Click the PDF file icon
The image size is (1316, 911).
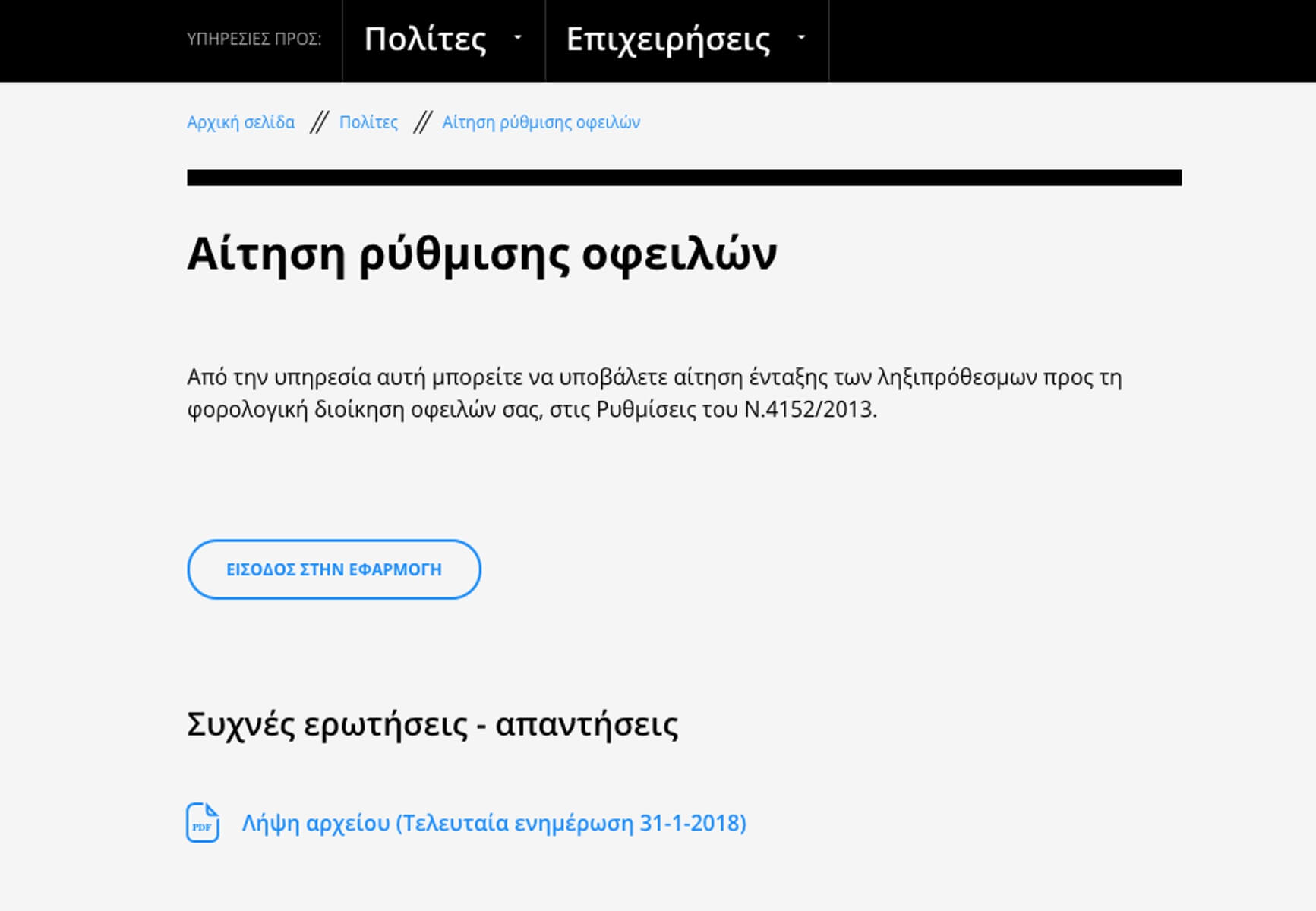click(x=203, y=823)
